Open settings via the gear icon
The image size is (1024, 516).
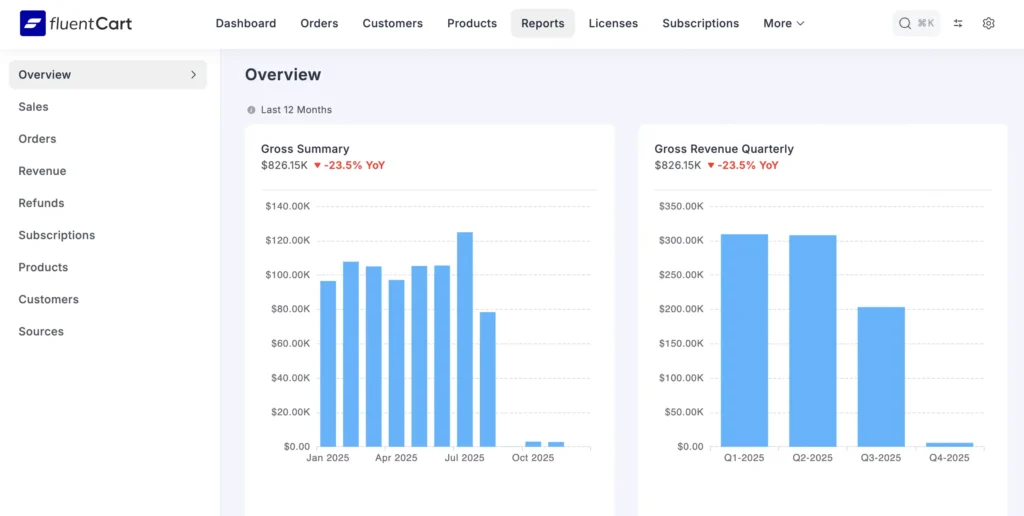click(x=988, y=23)
